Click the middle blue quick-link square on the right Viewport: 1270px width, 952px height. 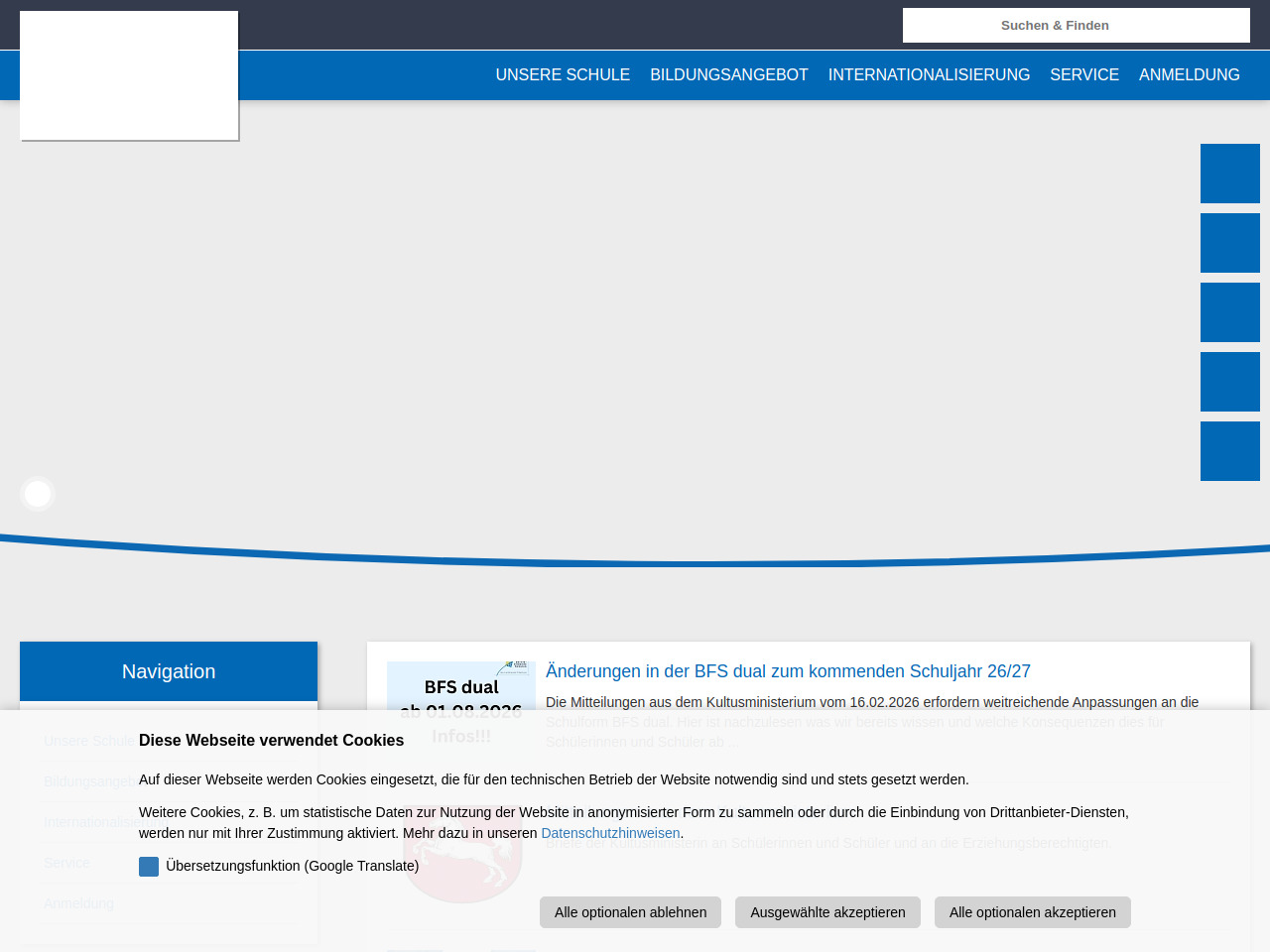pyautogui.click(x=1229, y=312)
